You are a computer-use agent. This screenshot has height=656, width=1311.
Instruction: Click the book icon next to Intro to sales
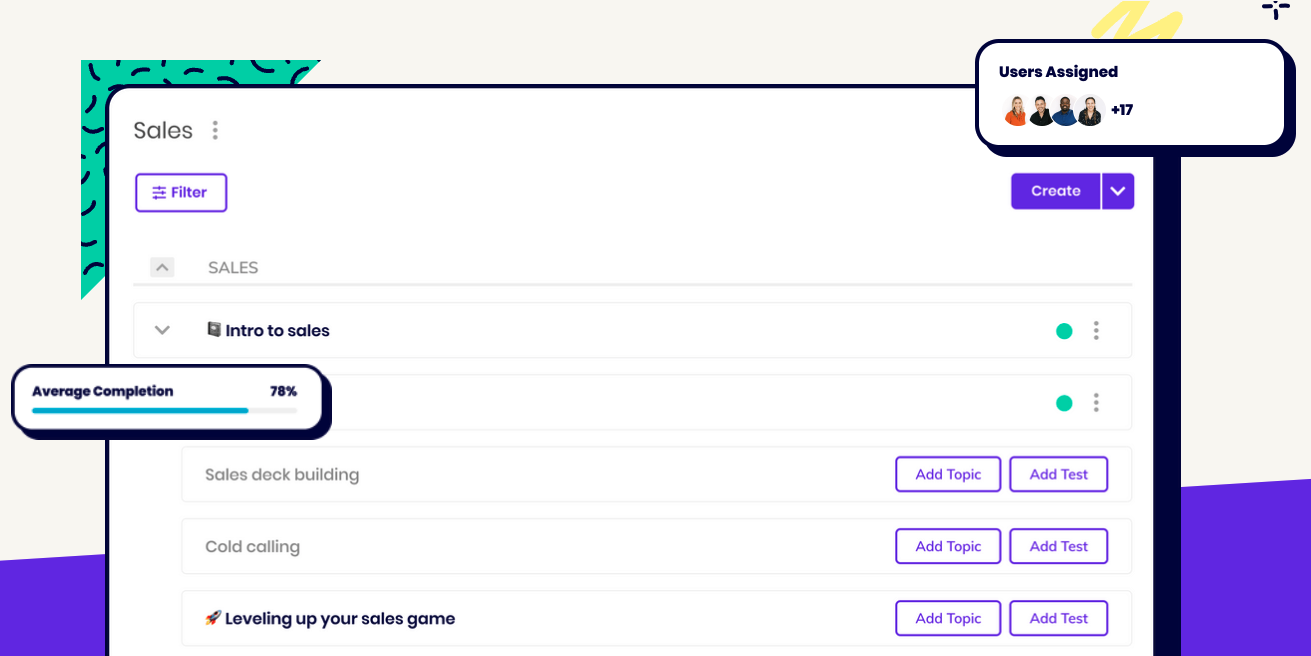pyautogui.click(x=214, y=329)
